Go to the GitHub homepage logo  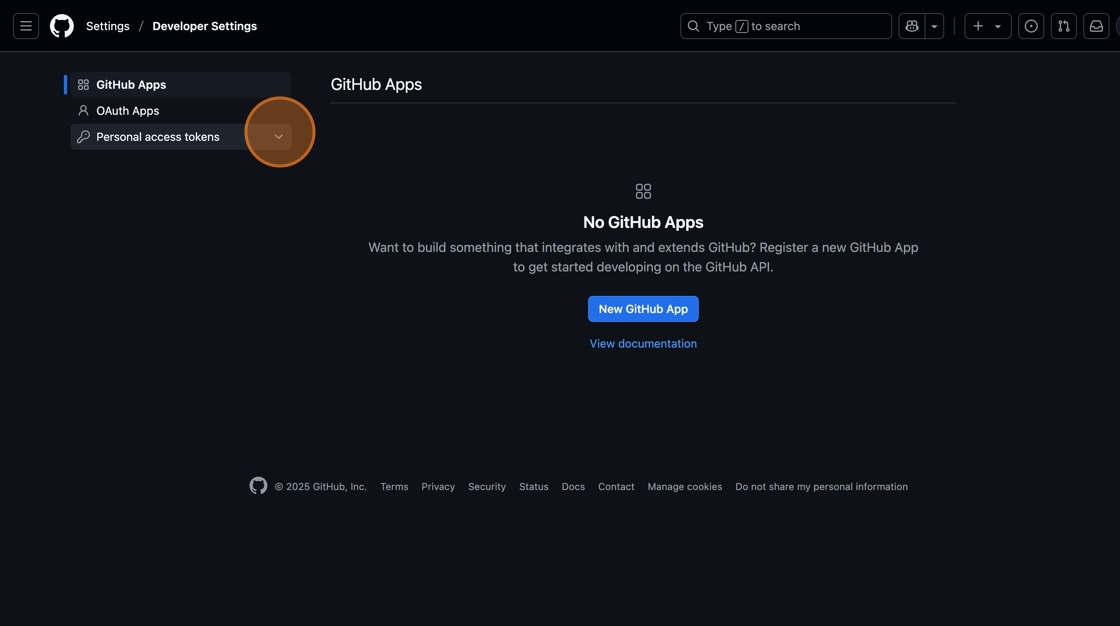[x=61, y=26]
